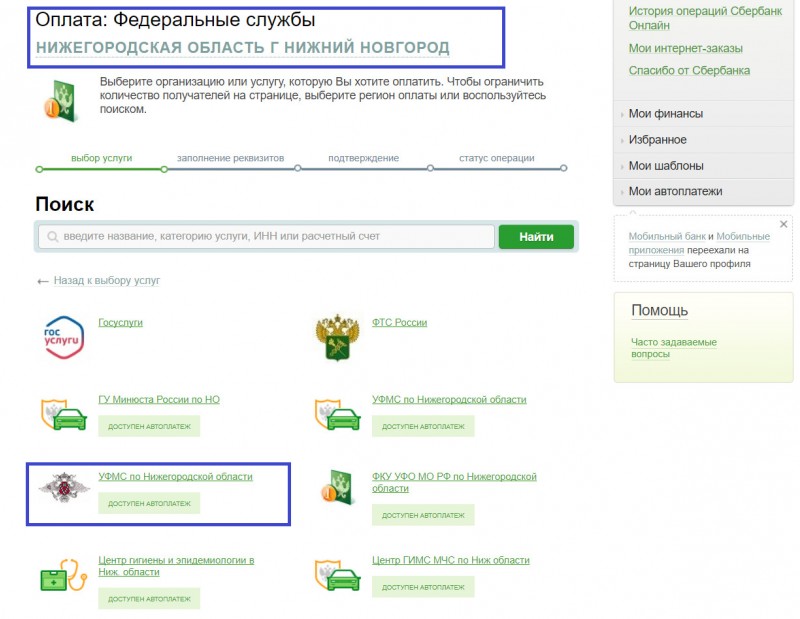The width and height of the screenshot is (800, 619).
Task: Click the Поиск heading
Action: (65, 204)
